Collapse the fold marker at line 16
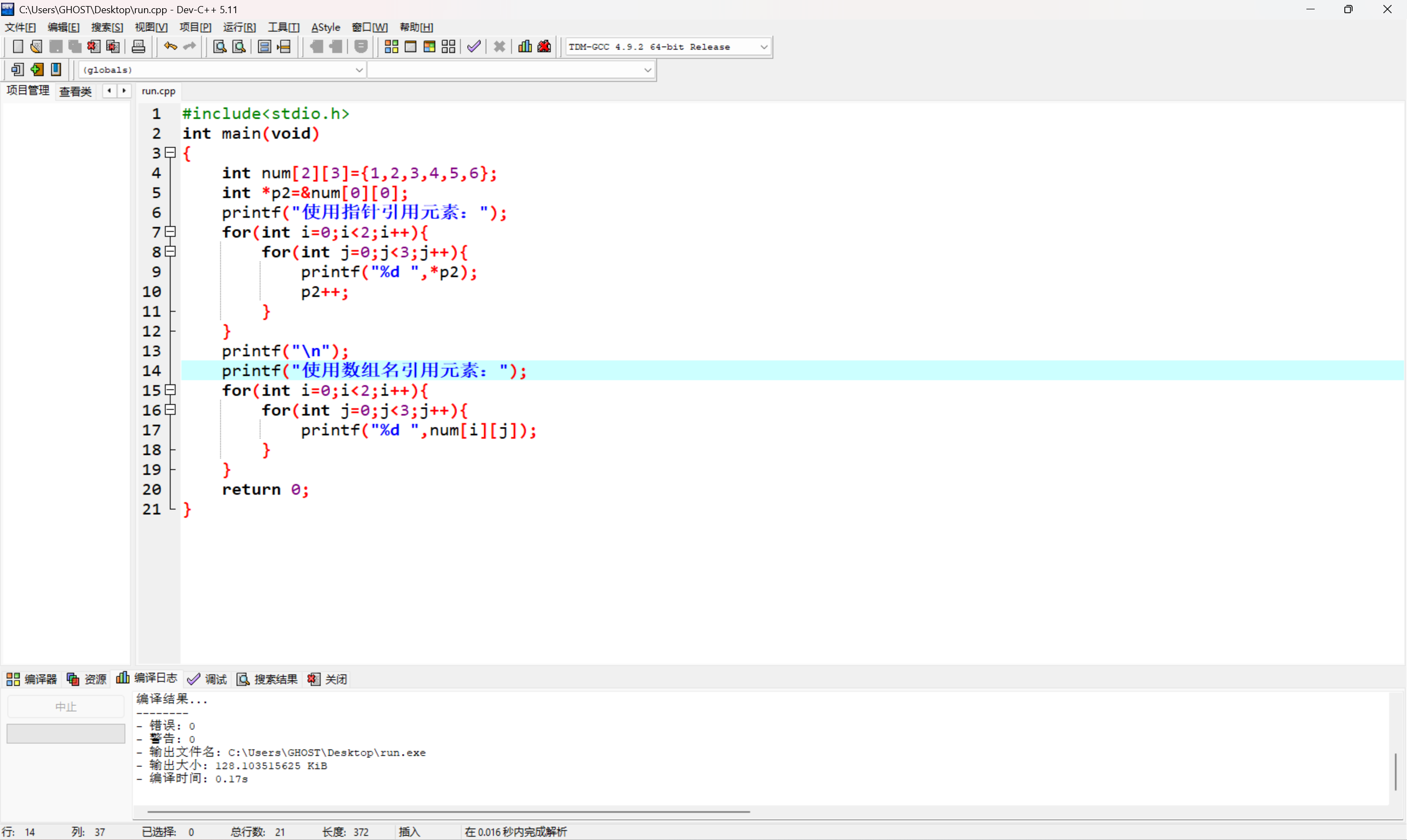 tap(170, 410)
